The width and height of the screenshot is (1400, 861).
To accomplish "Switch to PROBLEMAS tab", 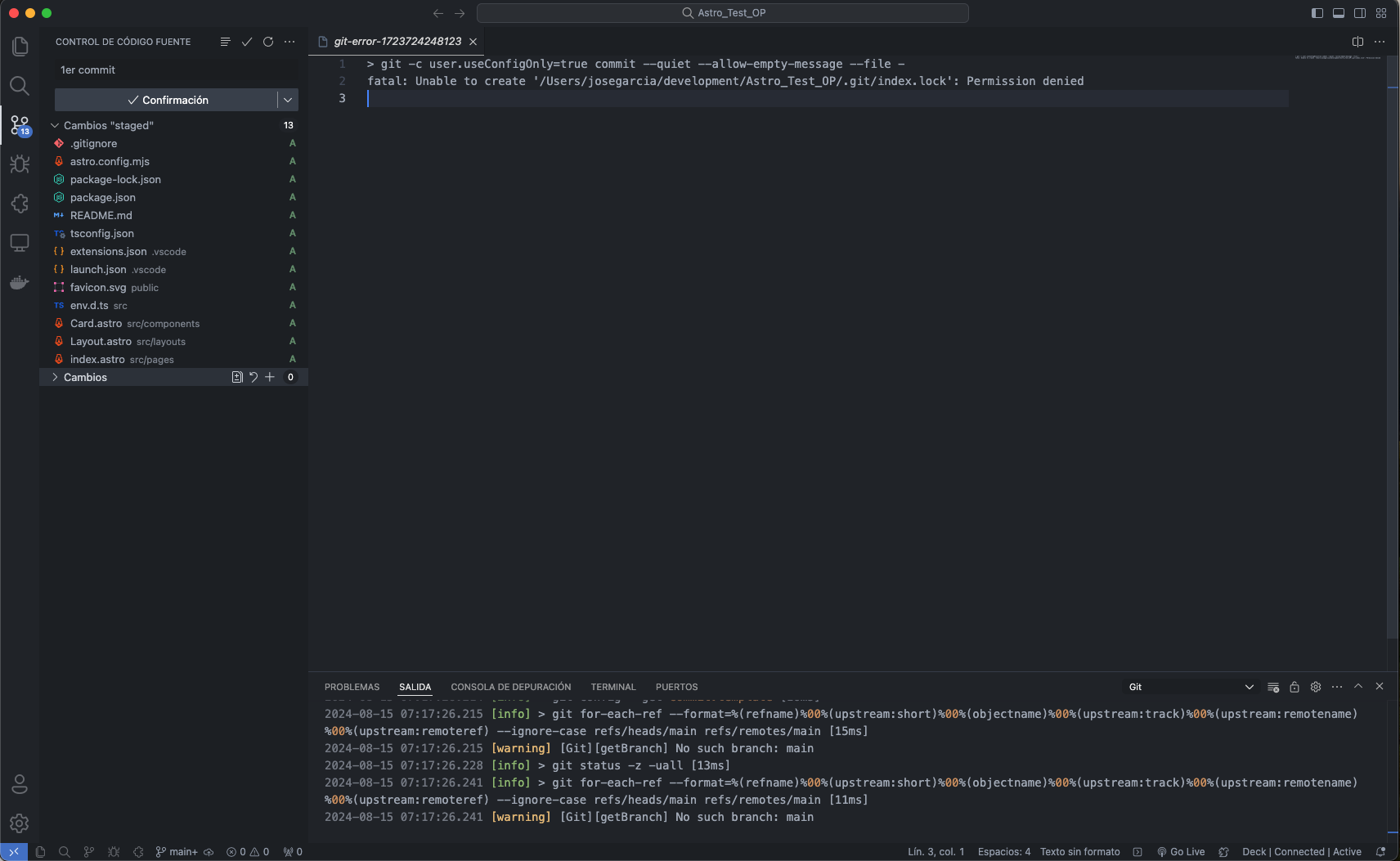I will 352,687.
